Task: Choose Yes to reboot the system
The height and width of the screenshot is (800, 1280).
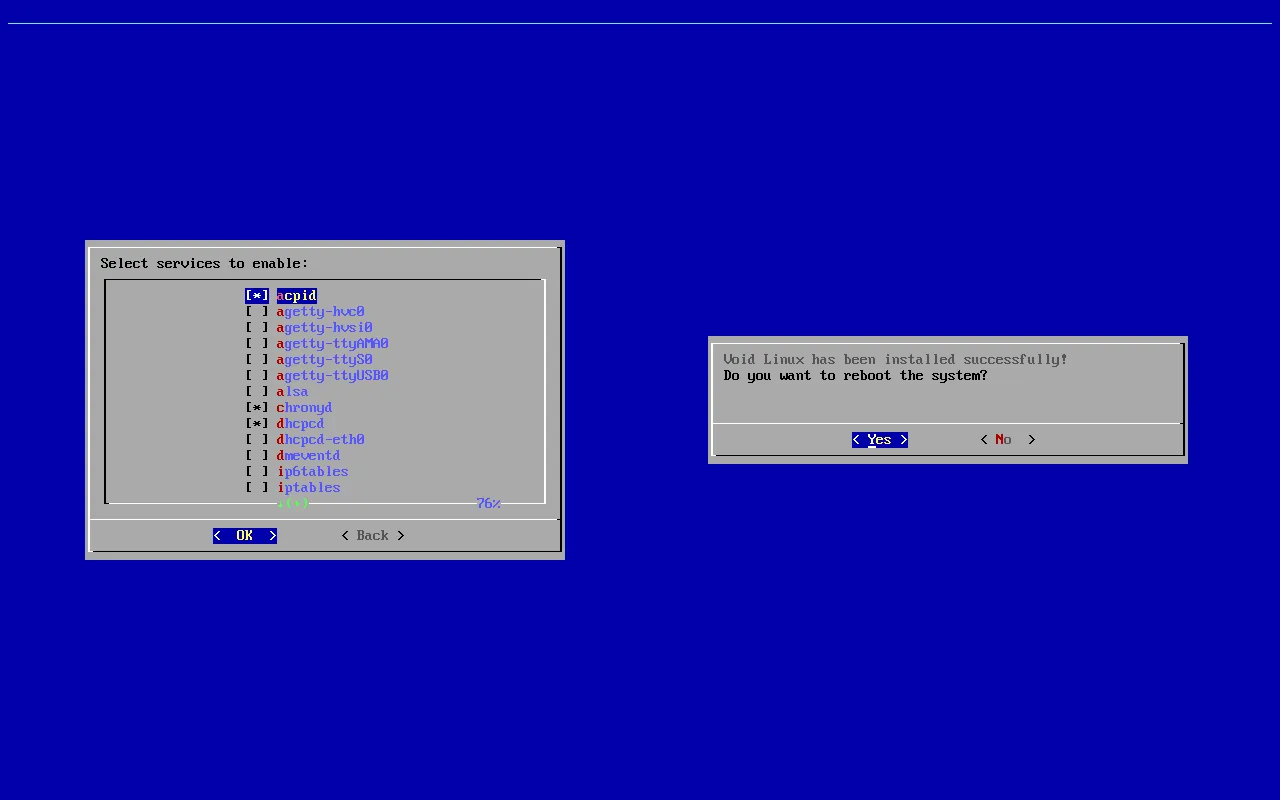Action: coord(880,440)
